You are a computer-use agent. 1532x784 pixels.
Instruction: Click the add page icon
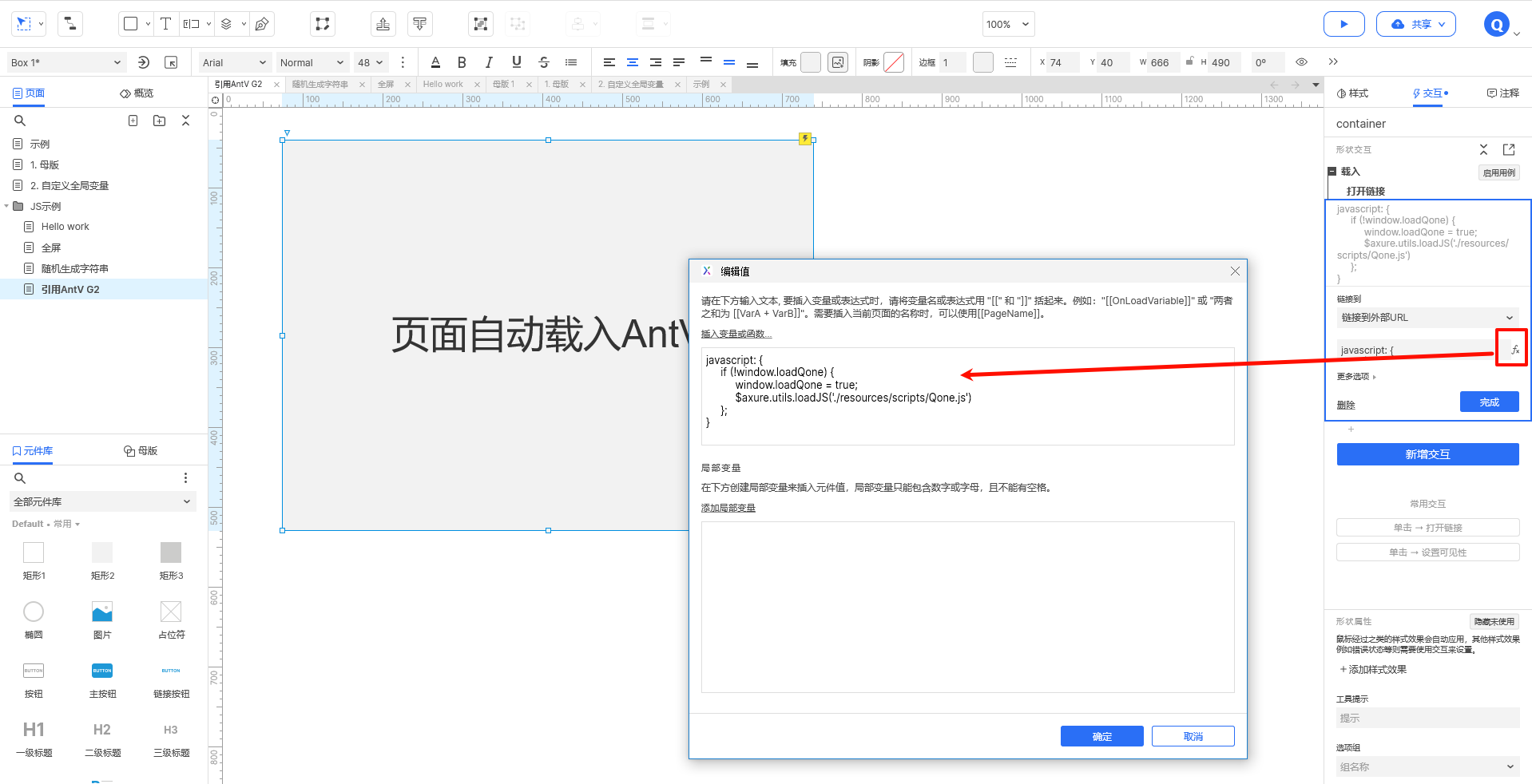[133, 121]
